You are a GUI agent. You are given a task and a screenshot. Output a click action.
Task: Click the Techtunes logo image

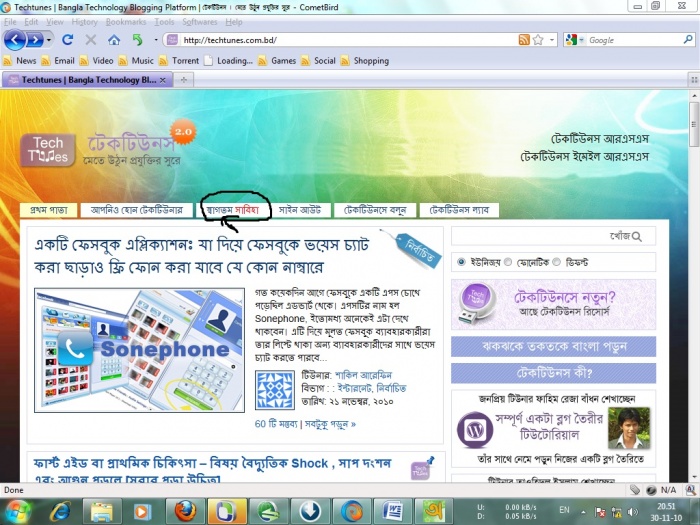click(x=47, y=150)
